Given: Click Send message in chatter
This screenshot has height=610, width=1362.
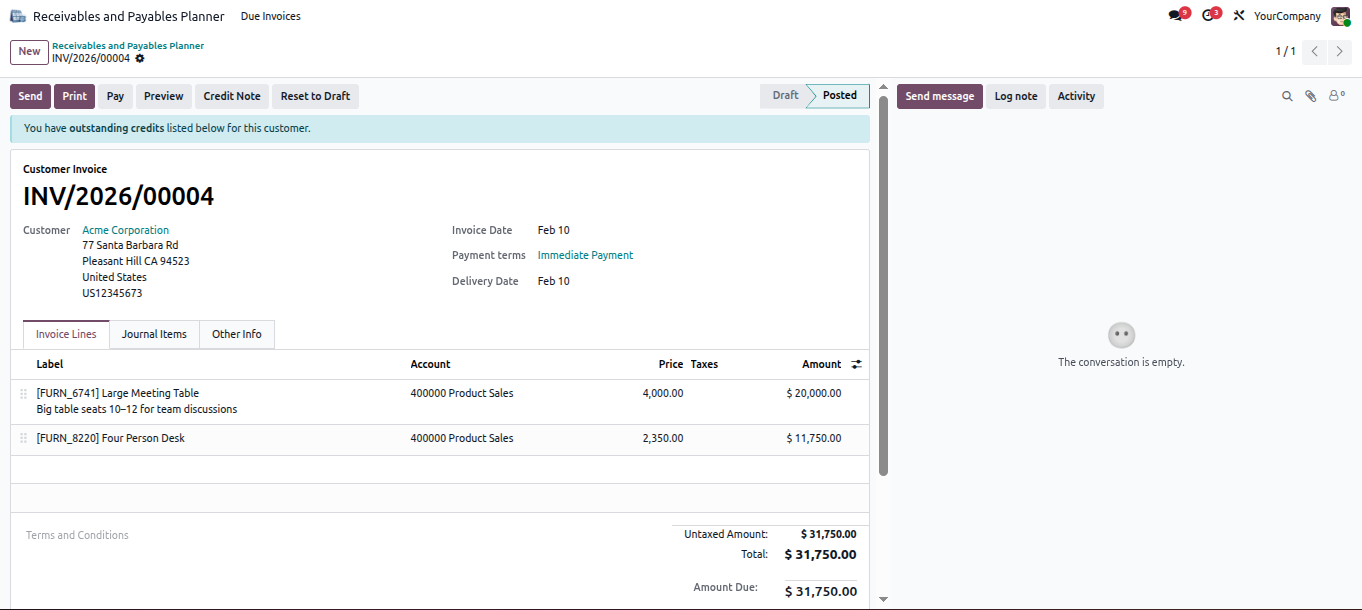Looking at the screenshot, I should [939, 96].
